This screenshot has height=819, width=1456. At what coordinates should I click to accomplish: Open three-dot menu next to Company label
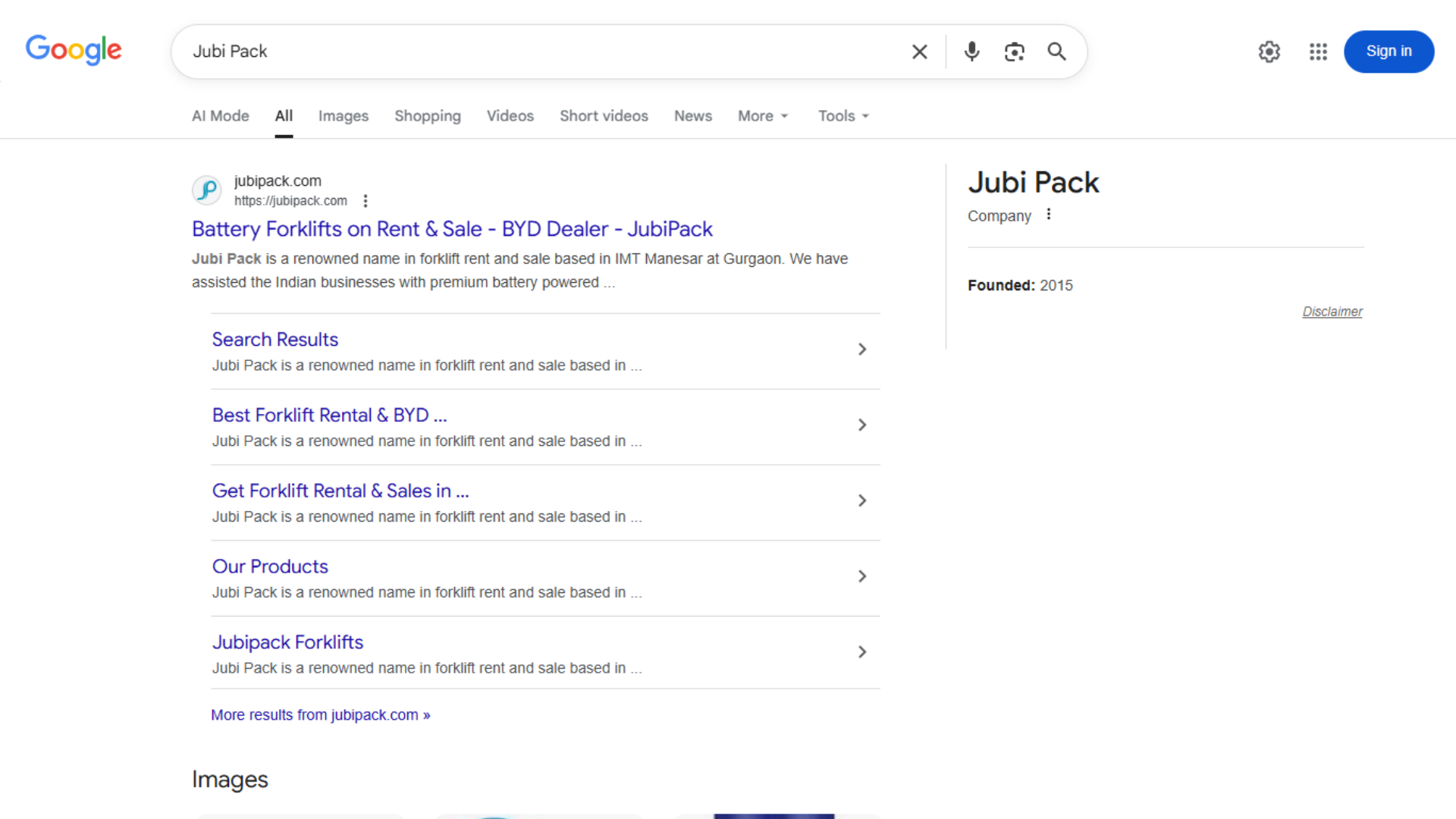point(1049,215)
